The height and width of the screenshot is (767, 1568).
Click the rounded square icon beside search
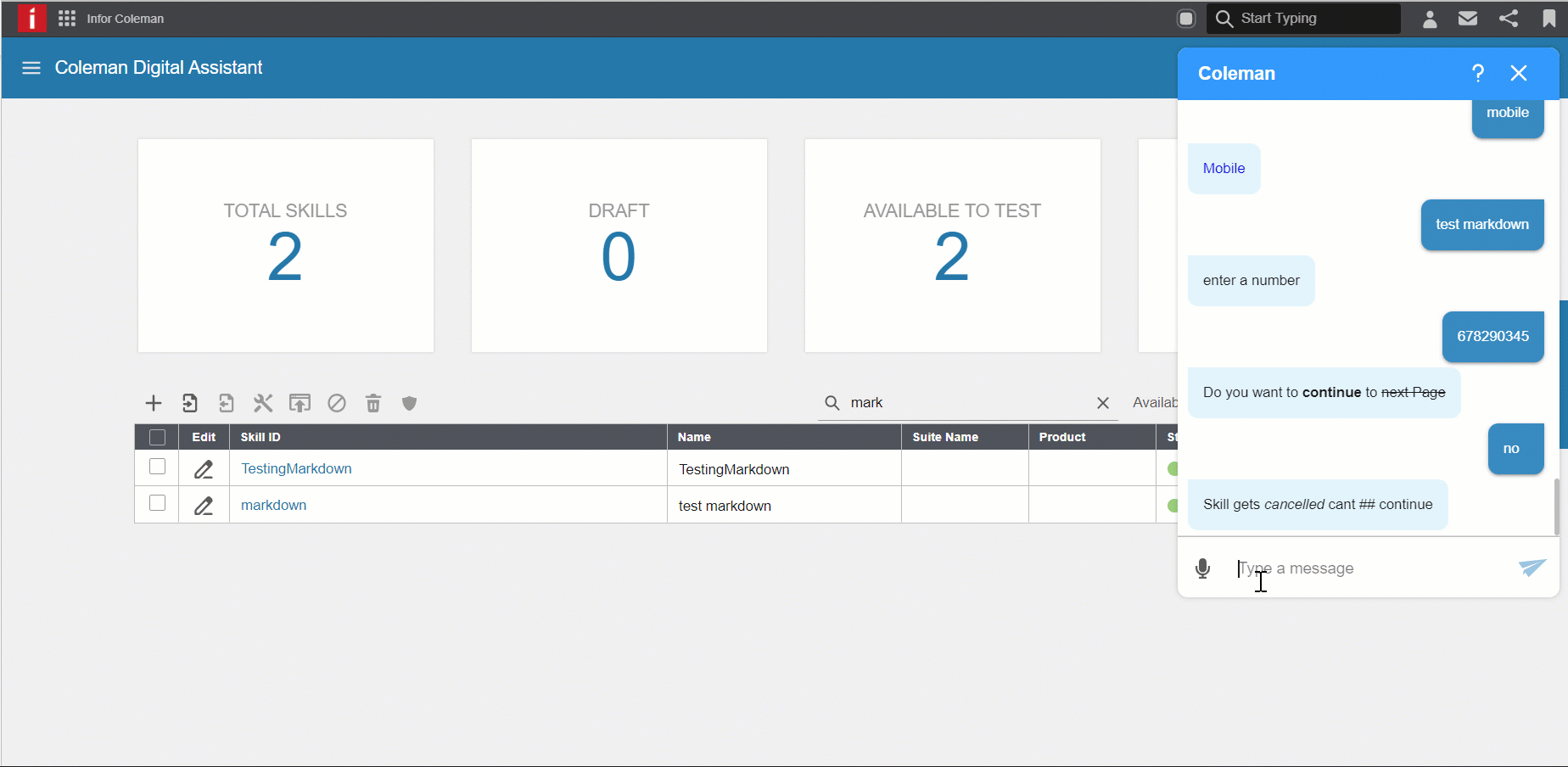pos(1186,19)
